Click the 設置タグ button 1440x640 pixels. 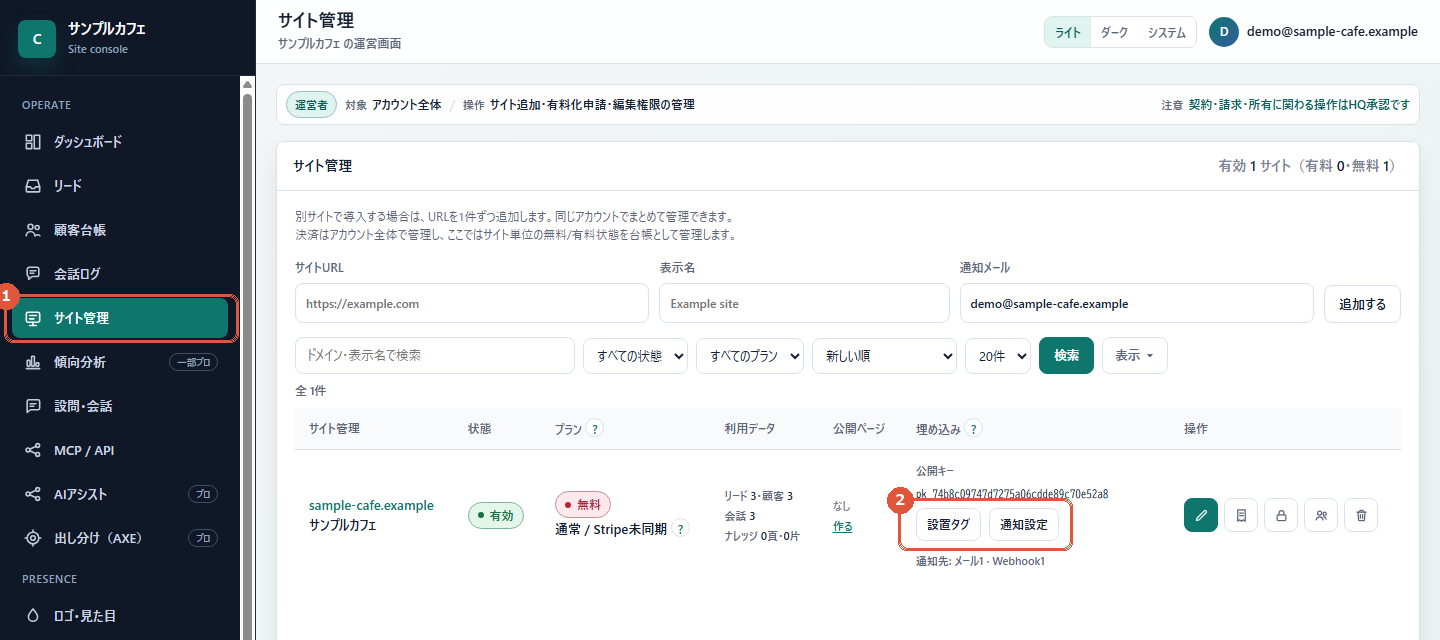point(948,525)
